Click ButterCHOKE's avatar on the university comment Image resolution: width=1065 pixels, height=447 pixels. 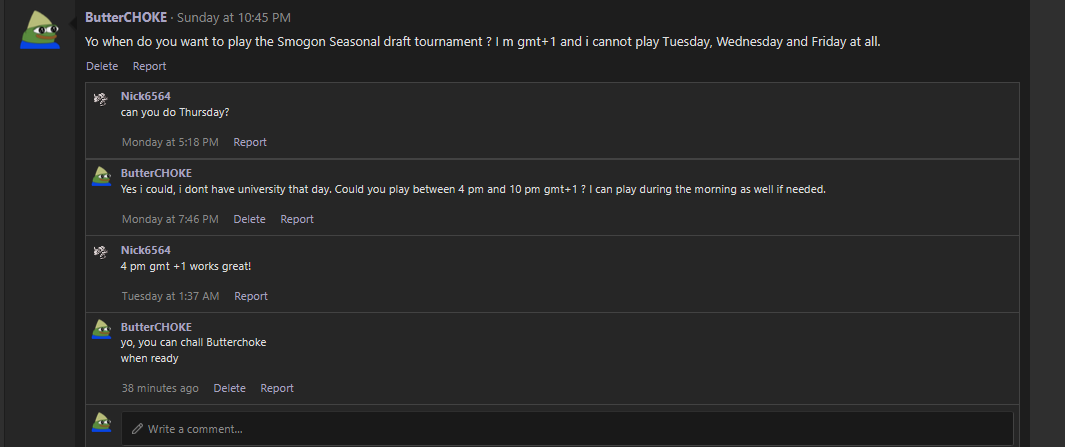point(101,176)
